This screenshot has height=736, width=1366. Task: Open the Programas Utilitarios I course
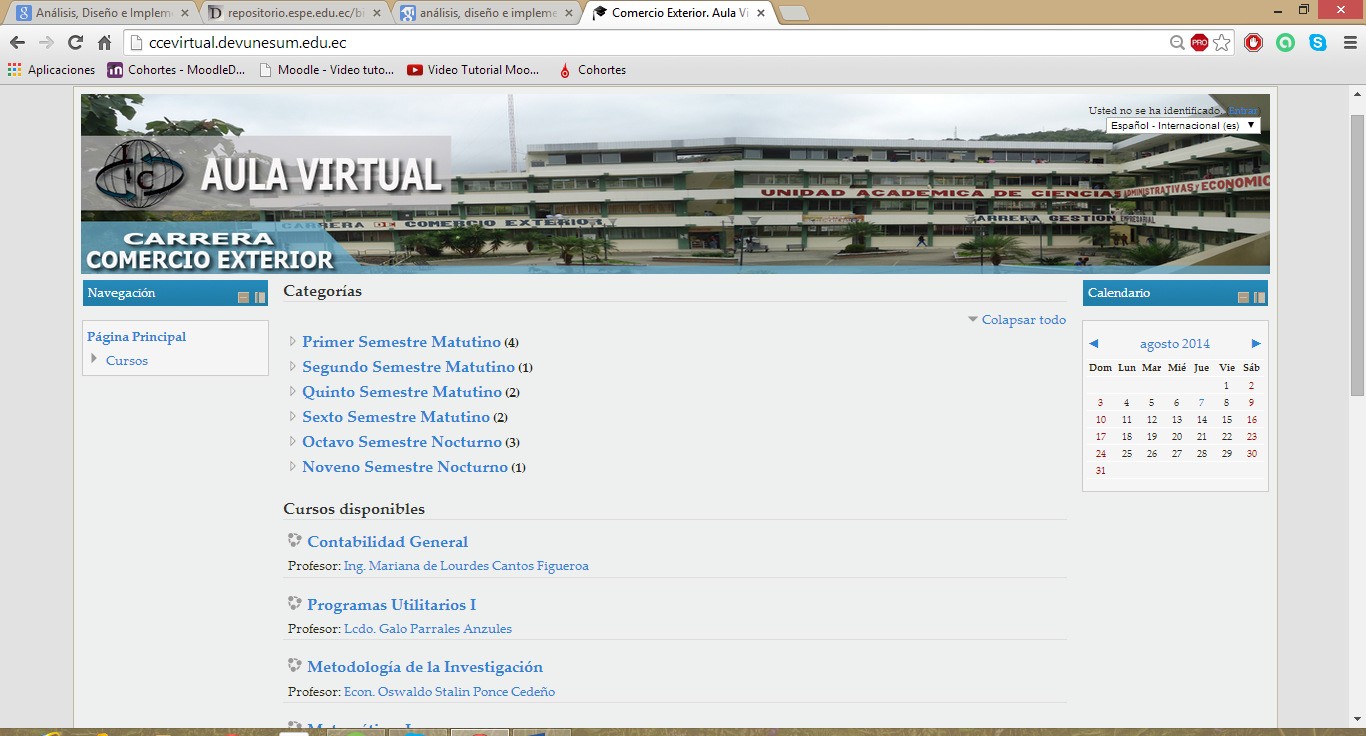391,605
